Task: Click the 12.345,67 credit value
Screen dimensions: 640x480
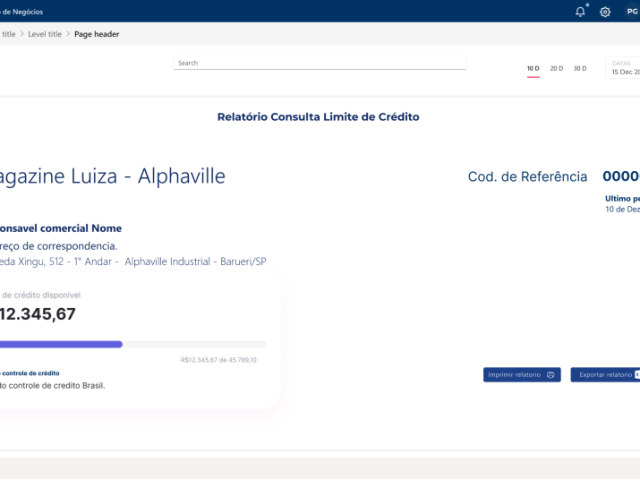Action: point(38,314)
